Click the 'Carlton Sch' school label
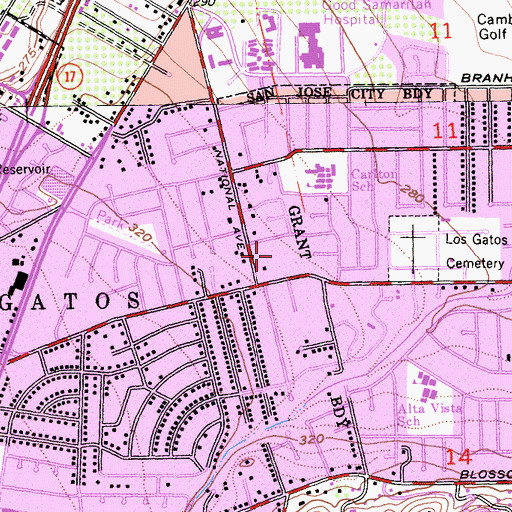This screenshot has height=512, width=512. pos(374,180)
